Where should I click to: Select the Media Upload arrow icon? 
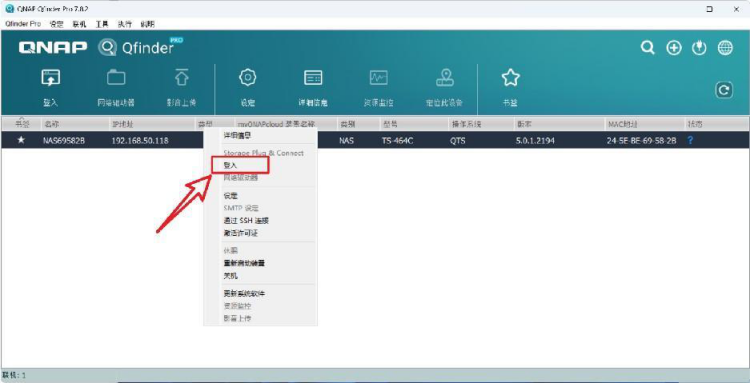[x=181, y=77]
